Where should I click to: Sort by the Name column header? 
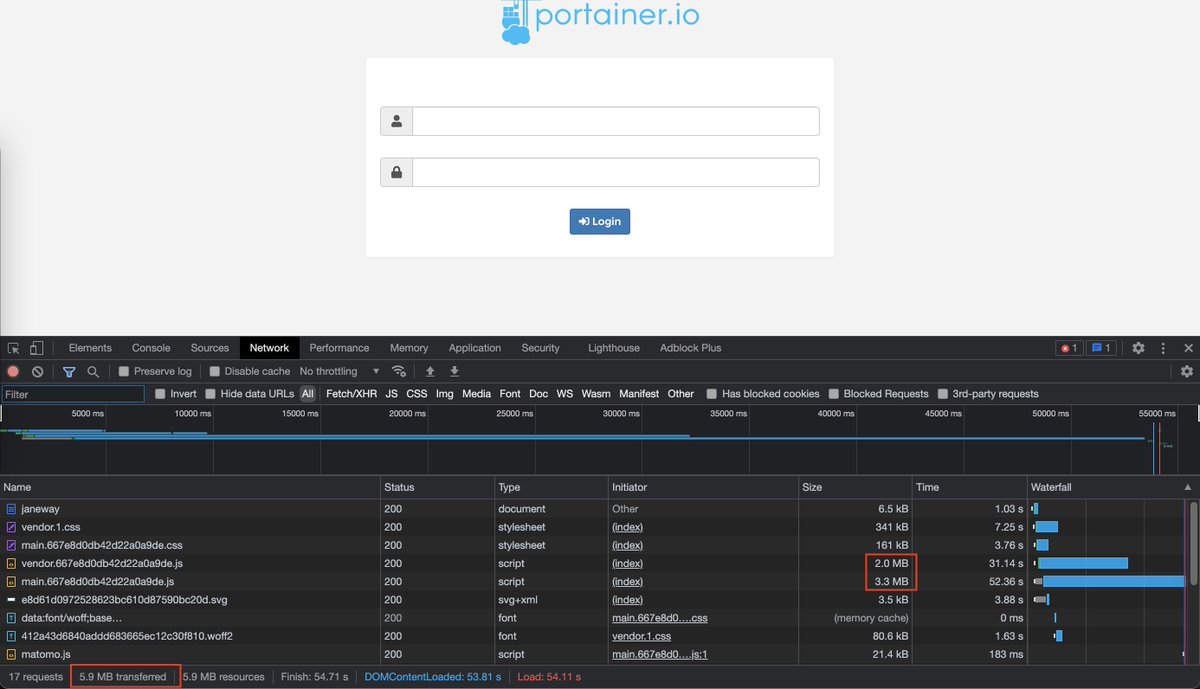pos(190,487)
